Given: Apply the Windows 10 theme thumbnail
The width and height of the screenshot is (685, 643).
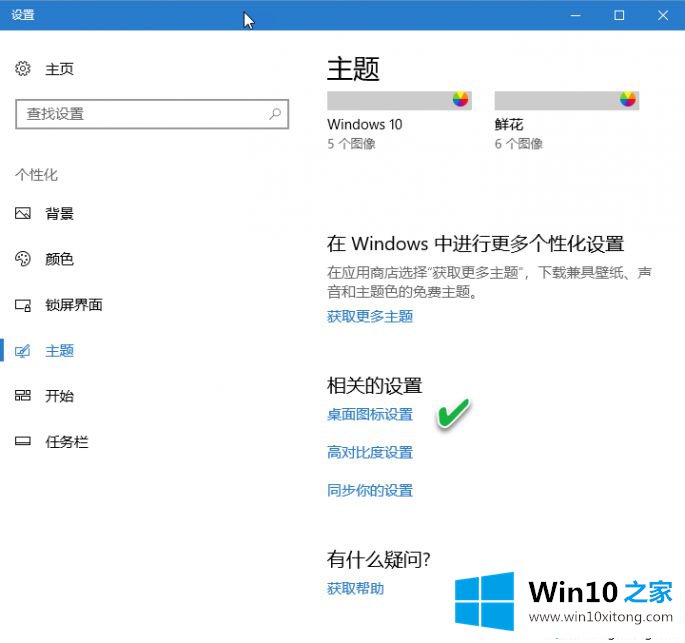Looking at the screenshot, I should click(x=399, y=100).
